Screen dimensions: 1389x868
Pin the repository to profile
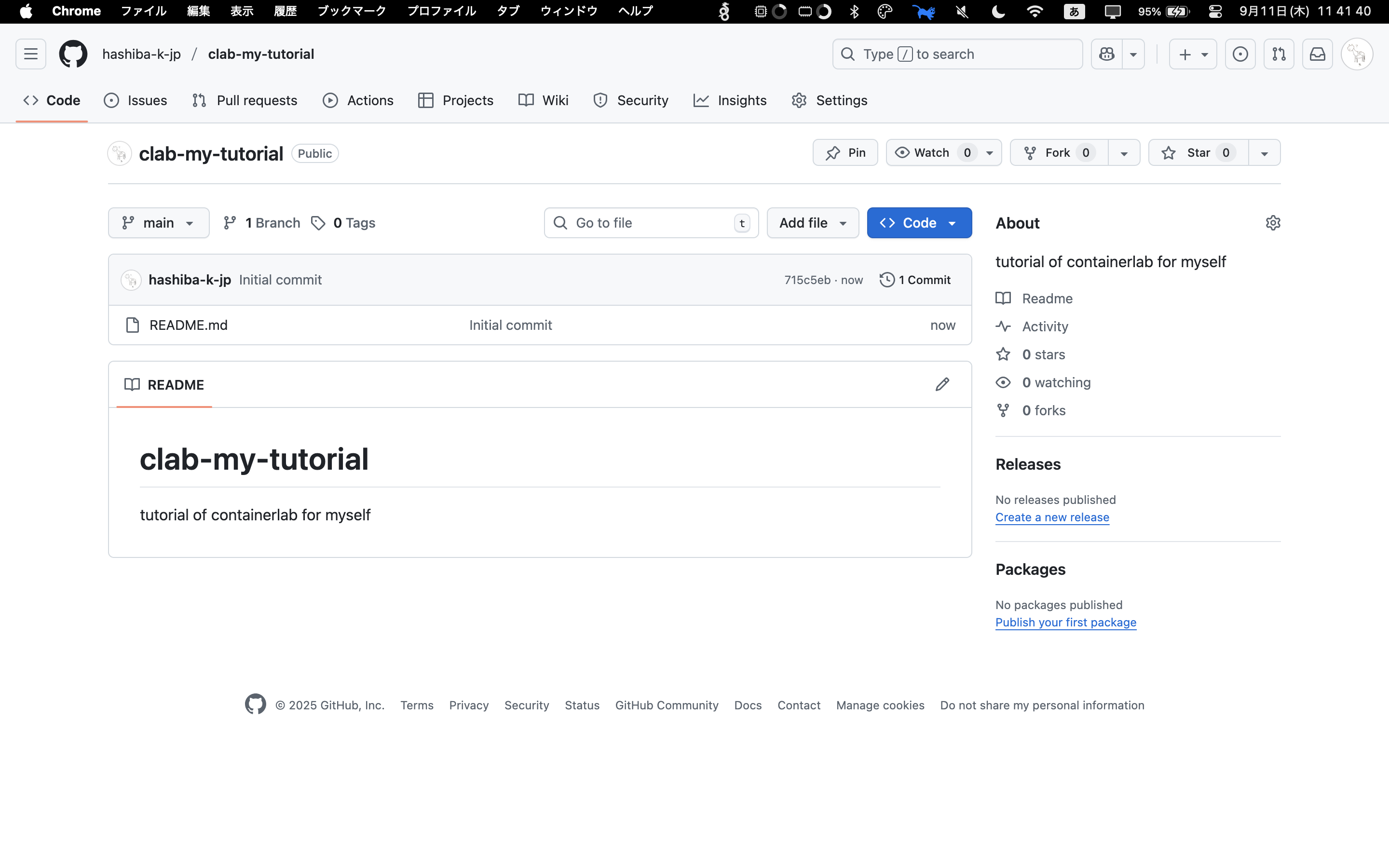tap(845, 153)
